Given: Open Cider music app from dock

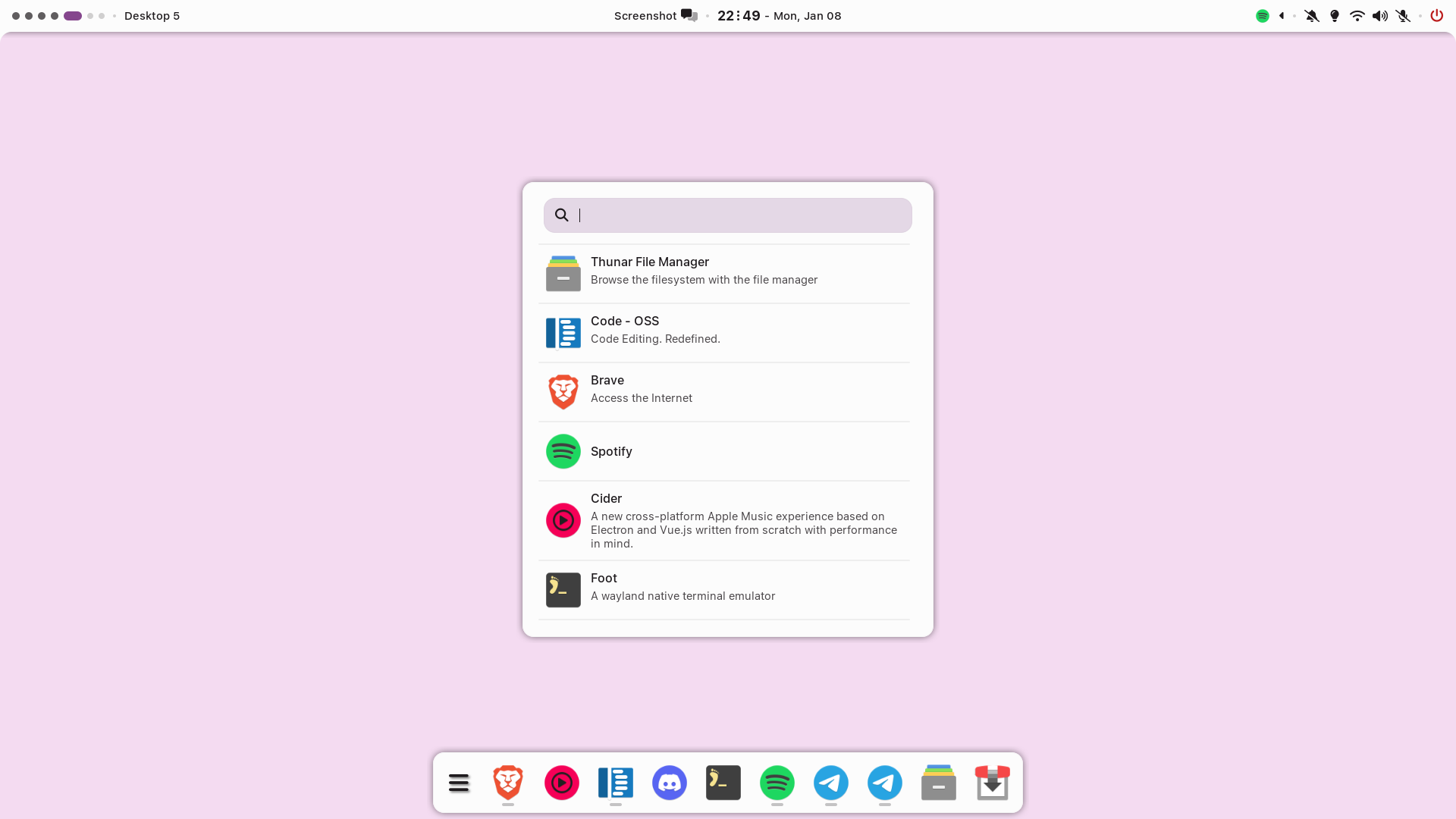Looking at the screenshot, I should click(562, 783).
